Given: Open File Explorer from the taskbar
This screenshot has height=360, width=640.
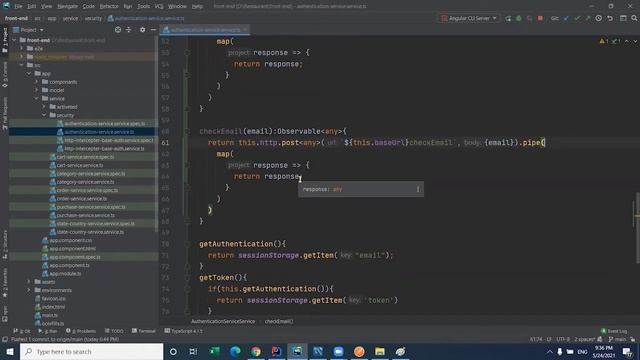Looking at the screenshot, I should tap(380, 351).
